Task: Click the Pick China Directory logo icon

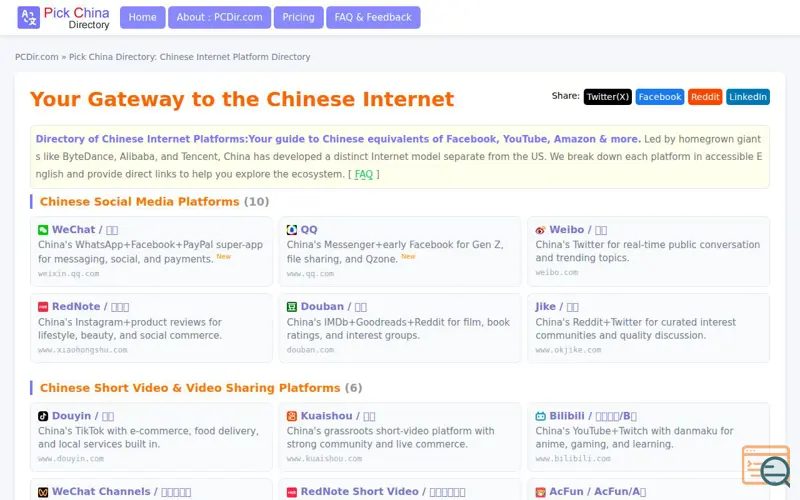Action: 29,17
